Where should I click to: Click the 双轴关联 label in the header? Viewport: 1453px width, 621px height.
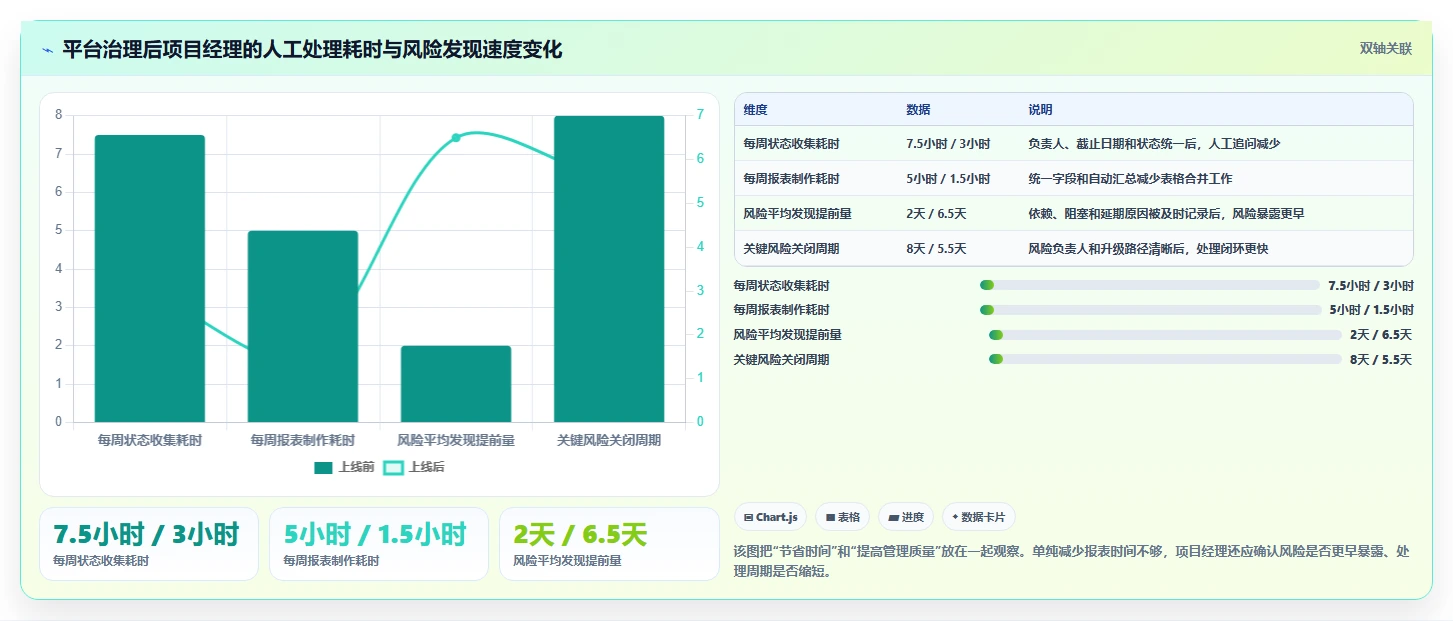point(1385,49)
